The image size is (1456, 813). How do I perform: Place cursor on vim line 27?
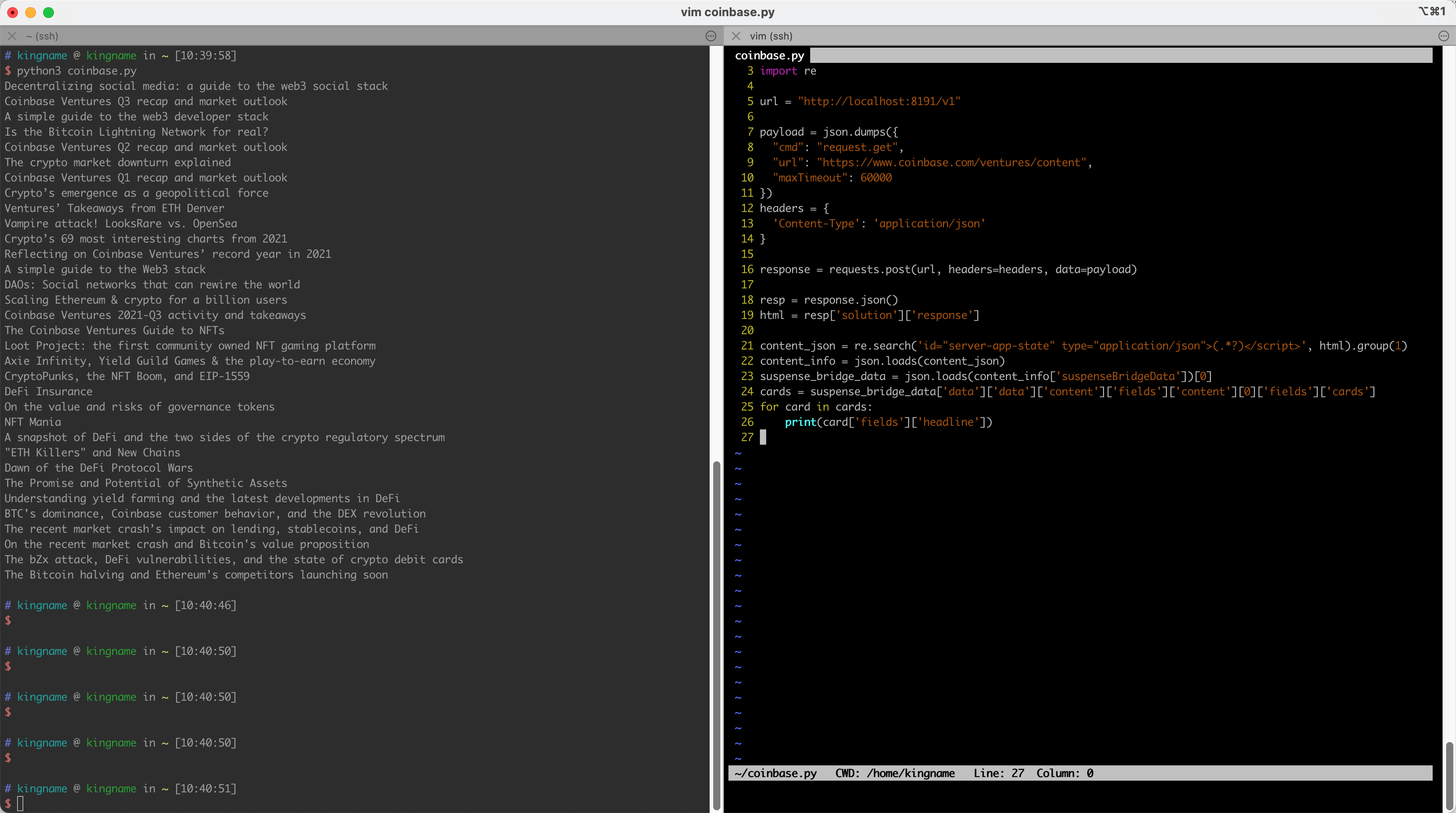point(763,437)
